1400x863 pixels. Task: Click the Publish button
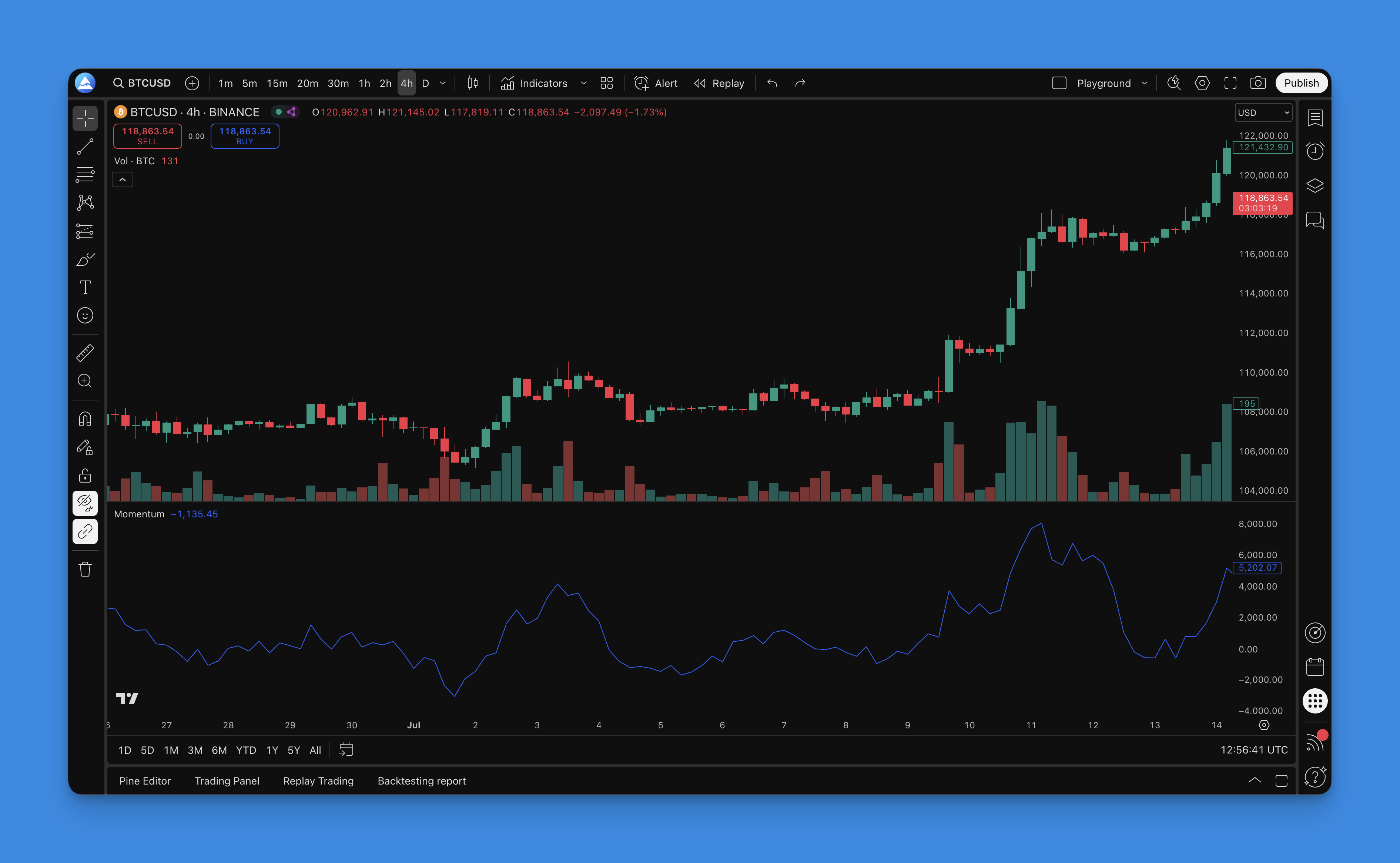tap(1301, 83)
